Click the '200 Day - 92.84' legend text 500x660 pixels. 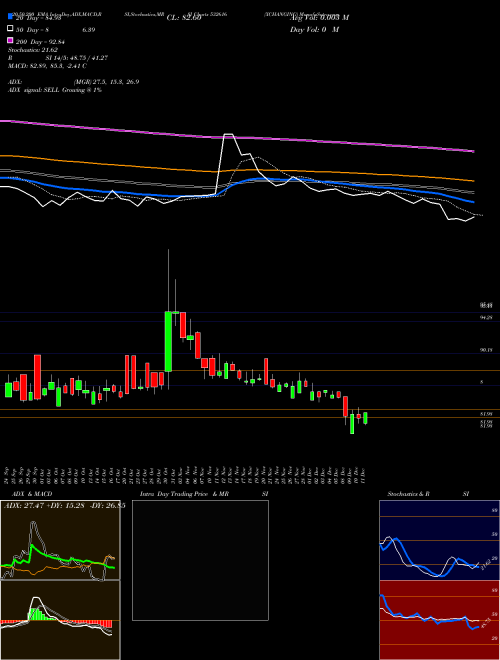[x=40, y=42]
